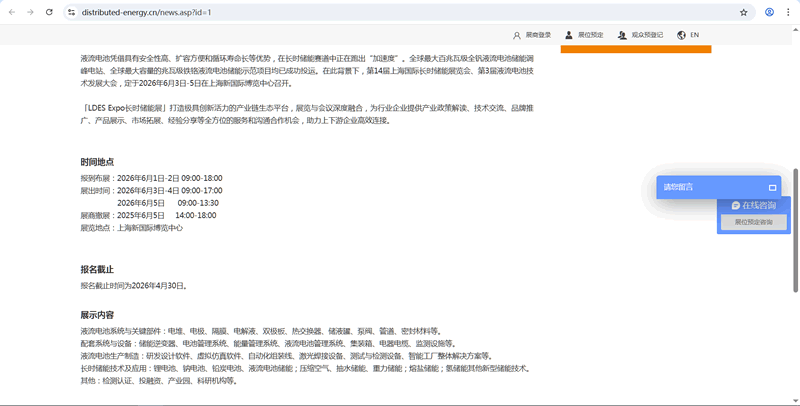
Task: Reload the page with refresh icon
Action: pos(49,12)
